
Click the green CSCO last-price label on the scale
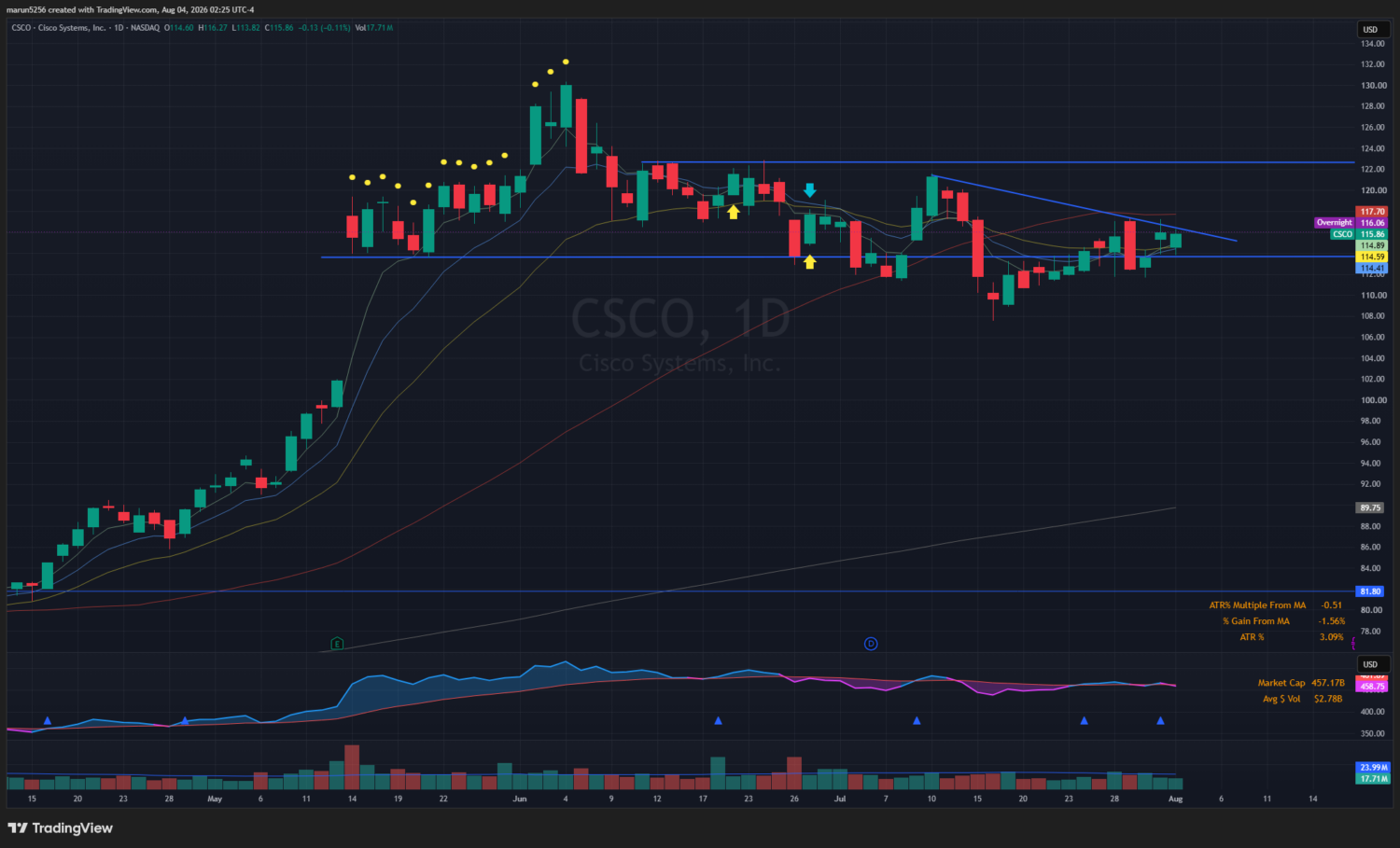pos(1360,234)
